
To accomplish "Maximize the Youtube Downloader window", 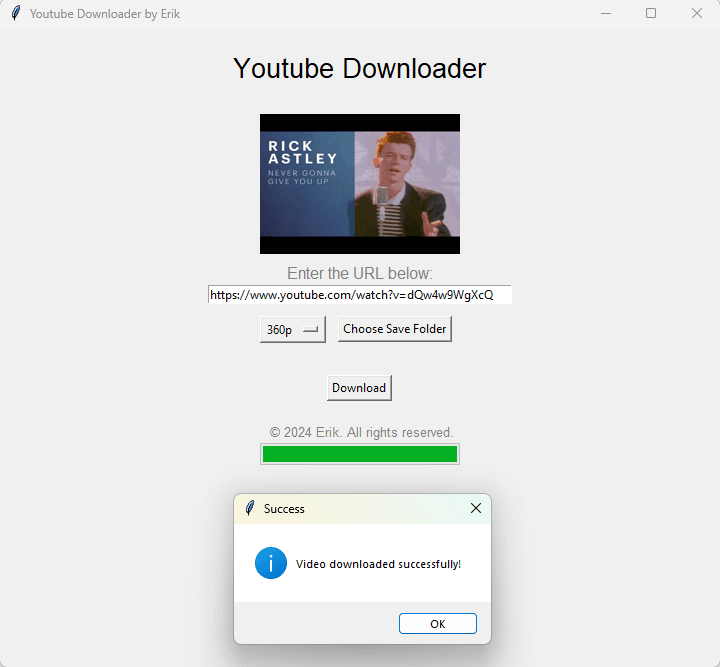I will 651,13.
